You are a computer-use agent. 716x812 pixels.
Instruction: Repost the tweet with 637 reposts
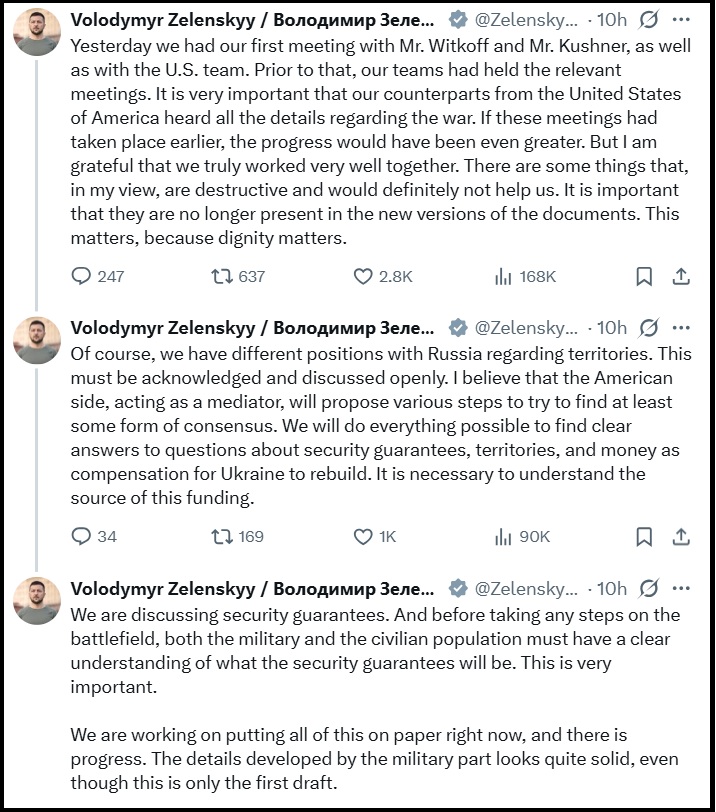click(x=222, y=276)
